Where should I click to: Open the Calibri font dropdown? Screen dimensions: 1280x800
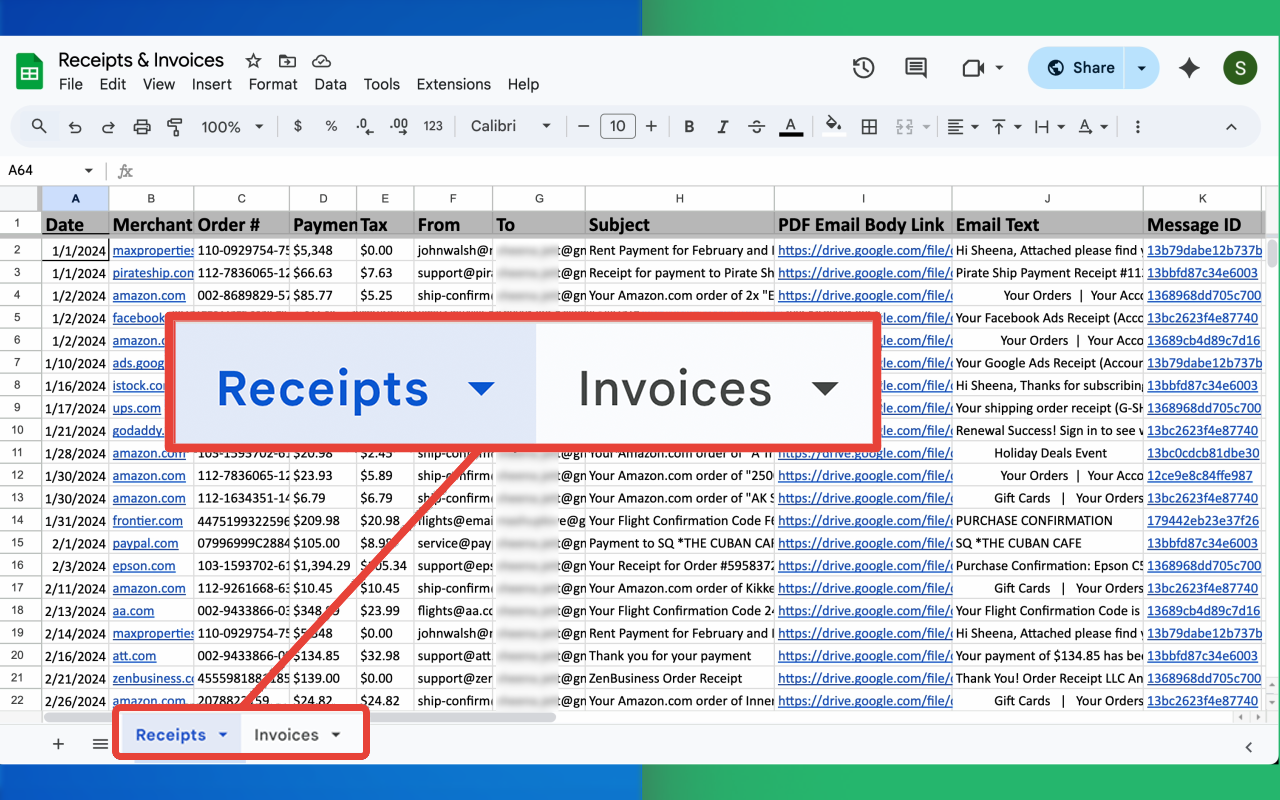pyautogui.click(x=510, y=126)
